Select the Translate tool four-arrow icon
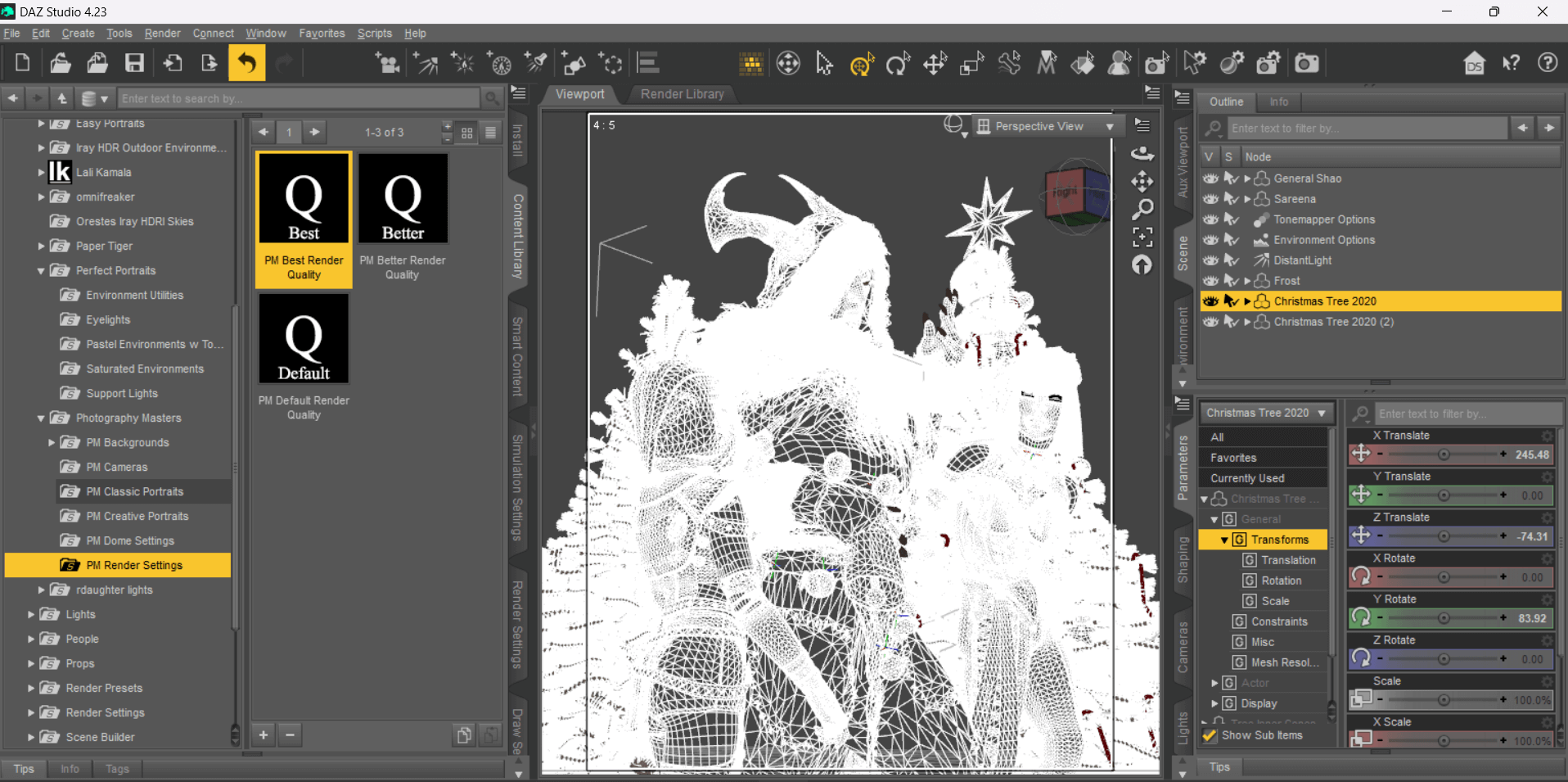Image resolution: width=1568 pixels, height=782 pixels. [935, 63]
